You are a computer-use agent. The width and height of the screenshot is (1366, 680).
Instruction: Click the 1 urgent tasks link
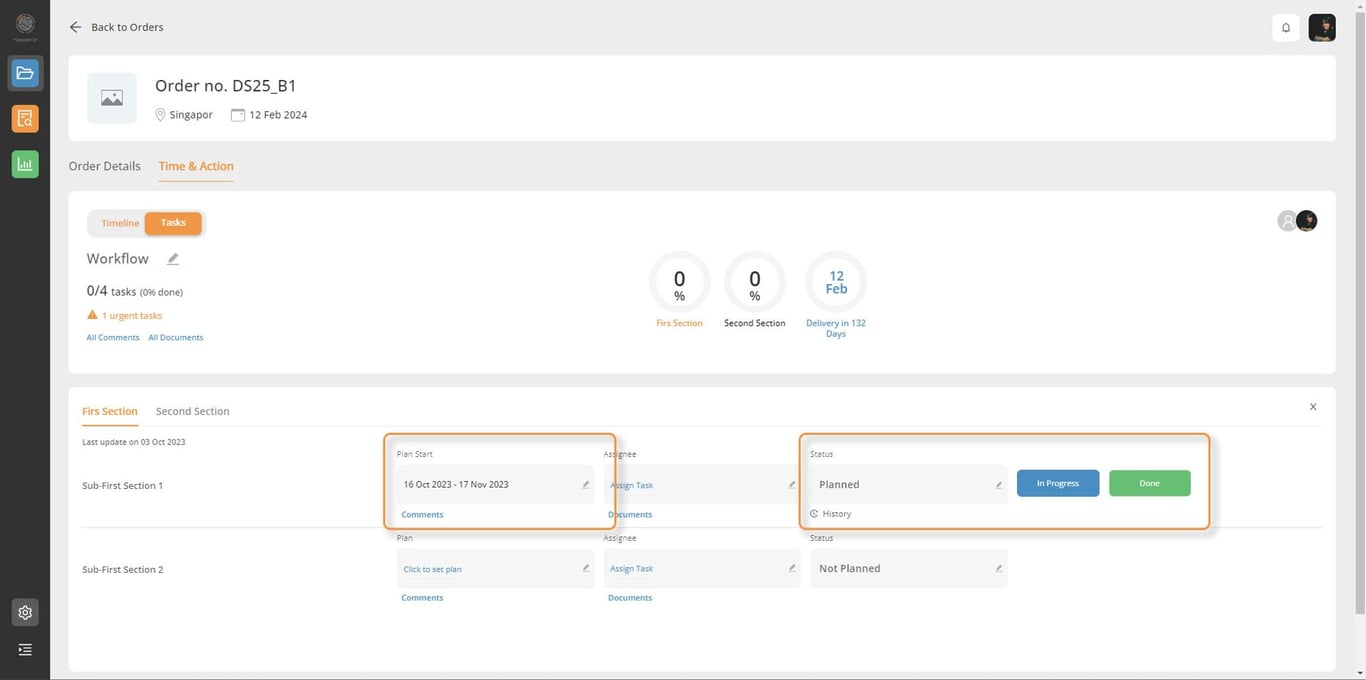click(132, 315)
